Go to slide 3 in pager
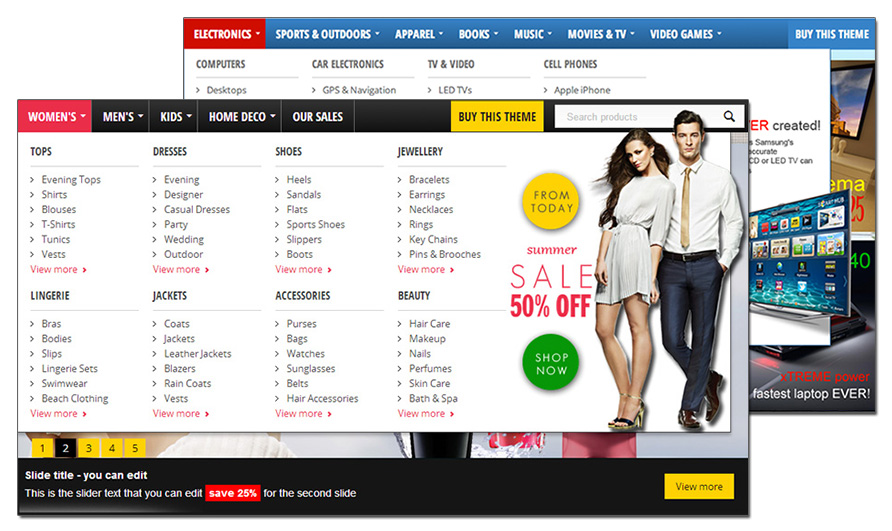 (88, 448)
